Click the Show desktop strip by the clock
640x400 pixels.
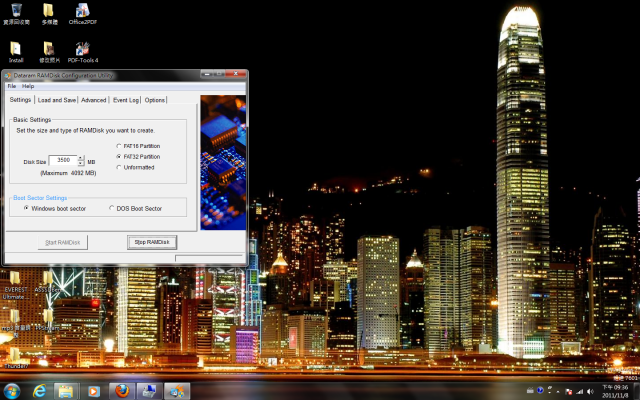point(637,391)
